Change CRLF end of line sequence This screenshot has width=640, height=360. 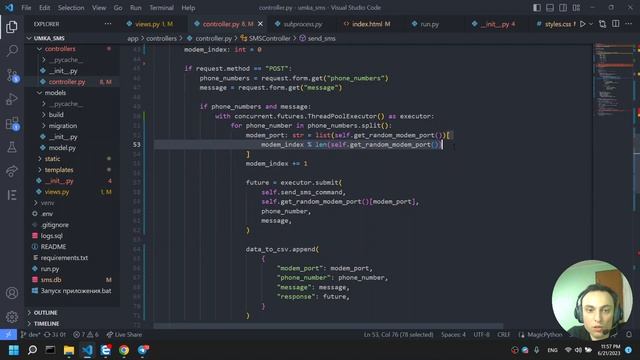pyautogui.click(x=504, y=335)
